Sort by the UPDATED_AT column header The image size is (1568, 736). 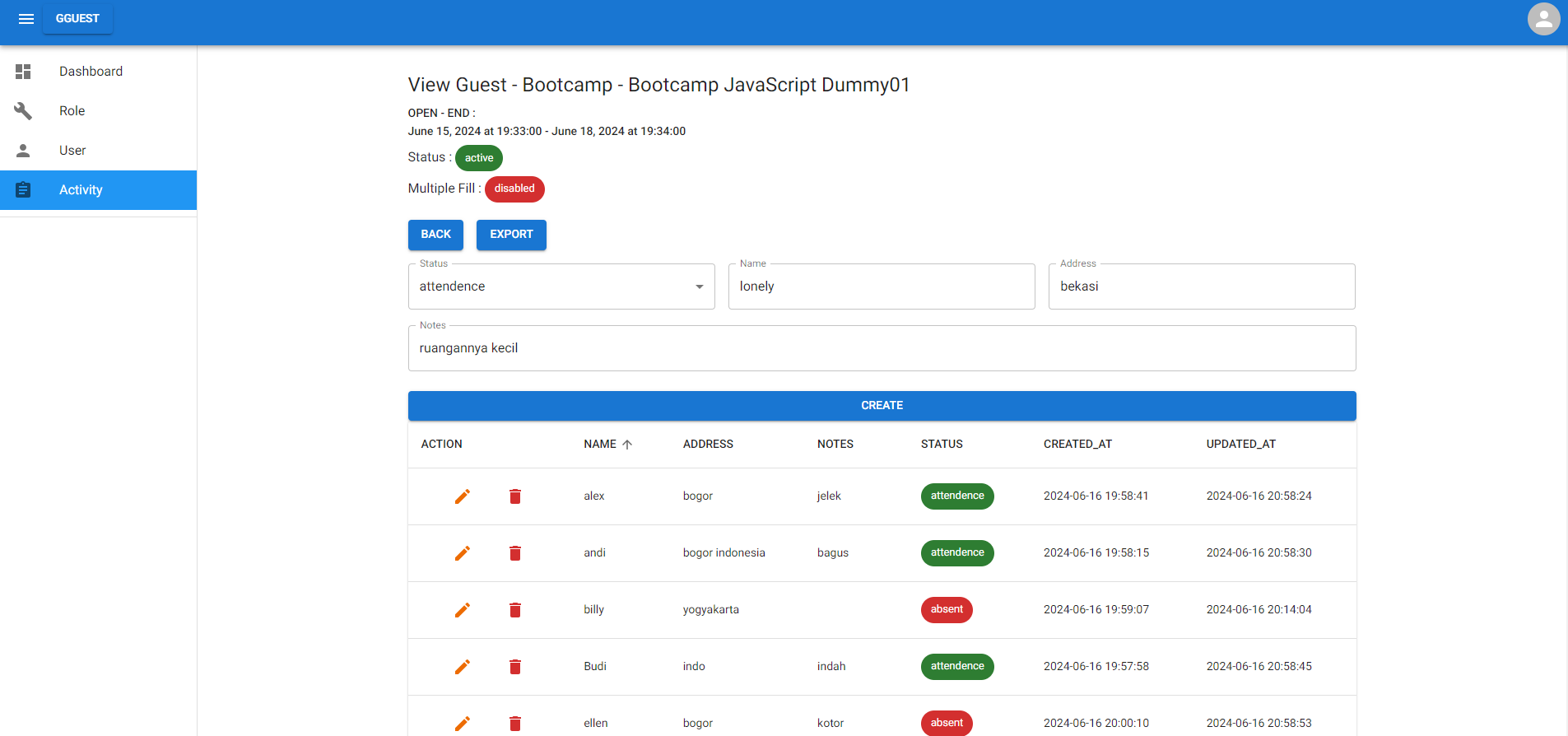coord(1241,444)
